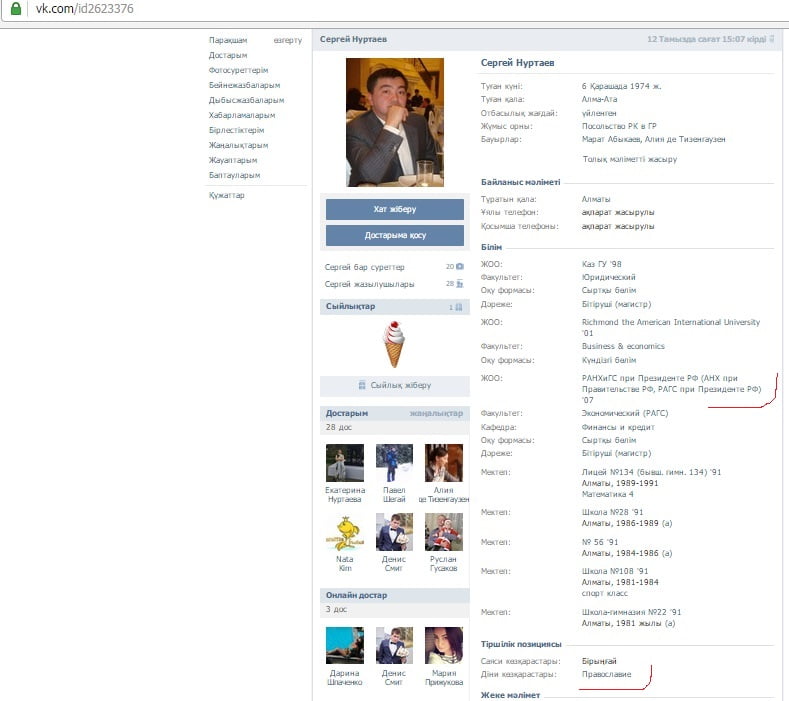Click the жаңалықтар link in friends header
The height and width of the screenshot is (701, 789).
[x=436, y=413]
